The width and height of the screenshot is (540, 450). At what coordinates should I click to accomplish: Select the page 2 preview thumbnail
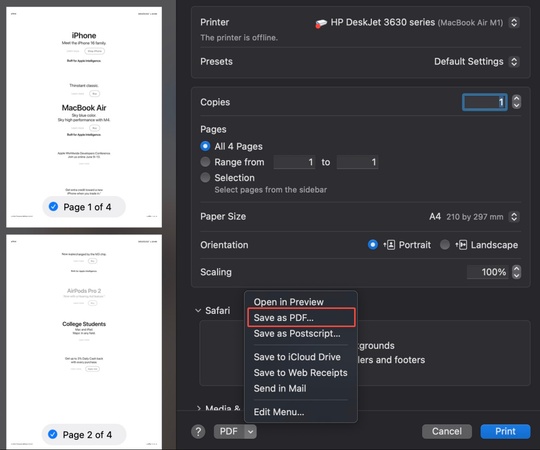[84, 342]
